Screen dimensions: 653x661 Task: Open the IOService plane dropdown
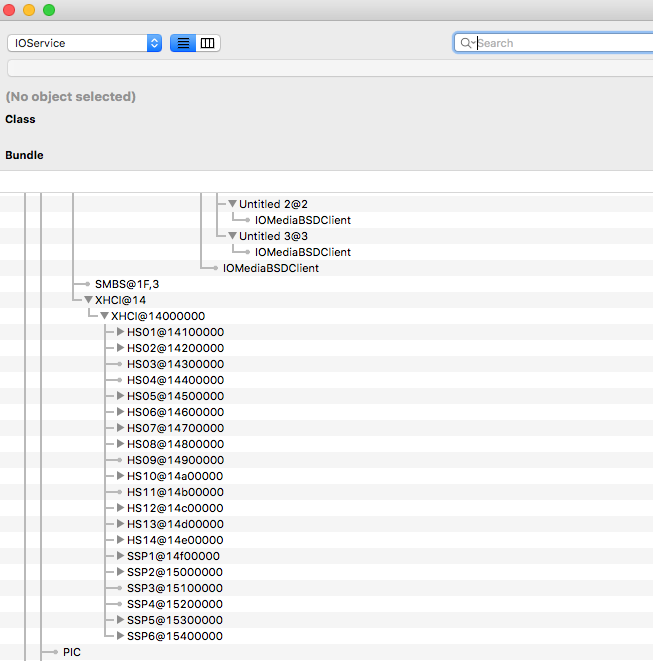click(84, 43)
